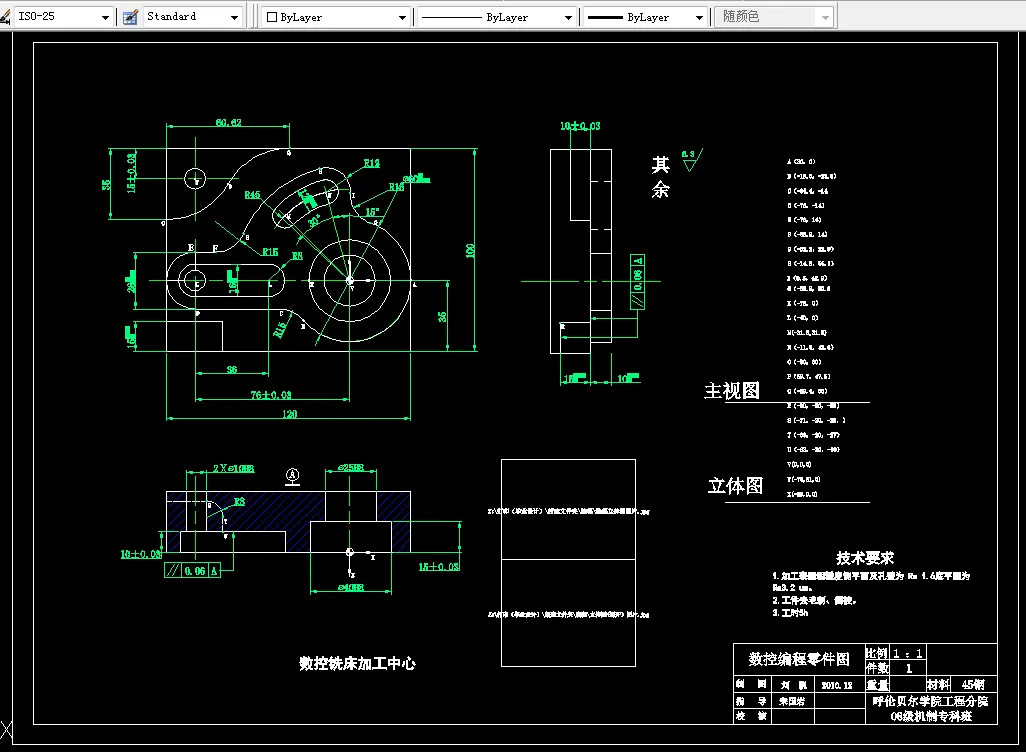Screen dimensions: 1026x752
Task: Open the ByLayer color control dropdown
Action: [x=402, y=18]
